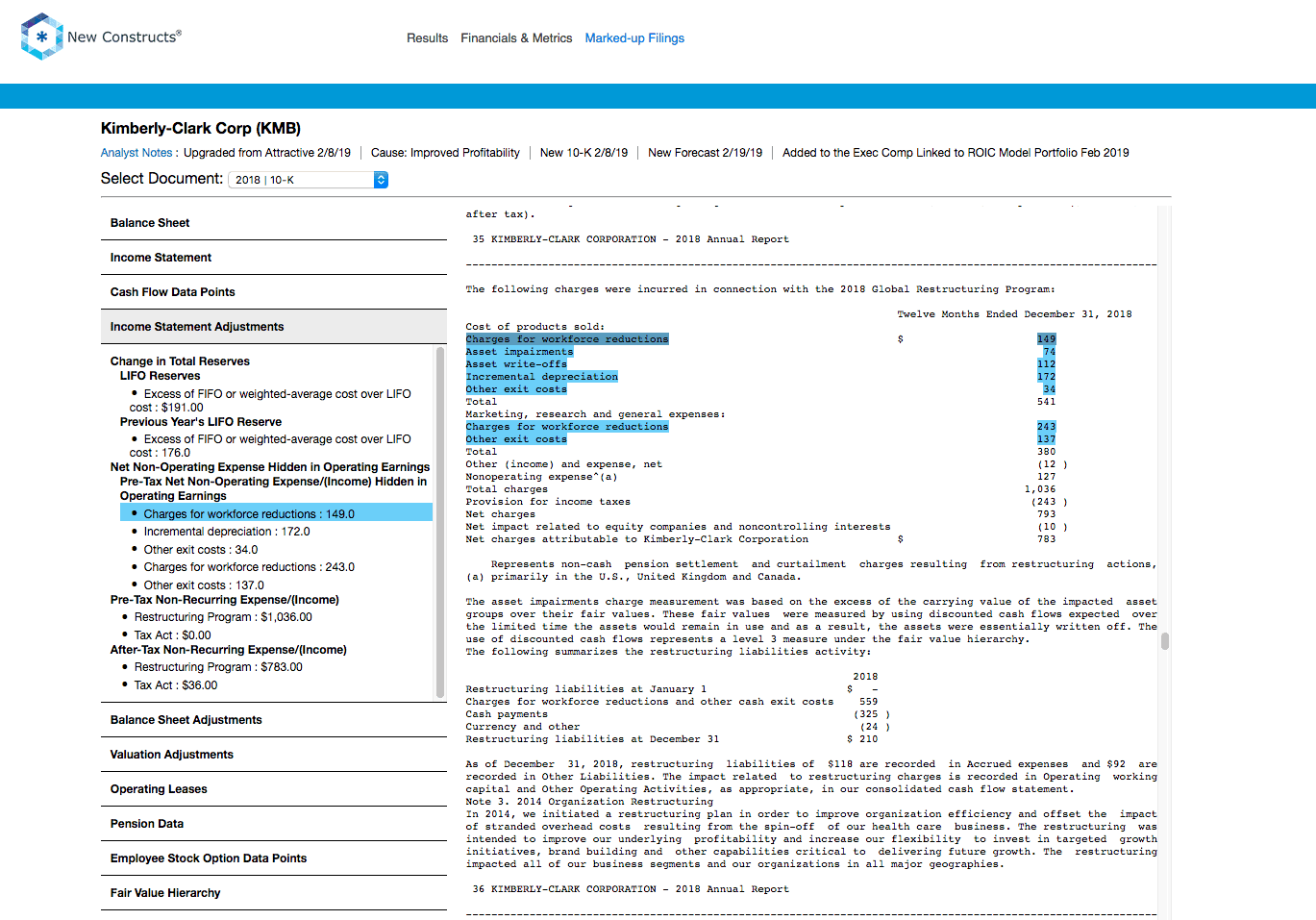Select Other exit costs : 137.0 item
This screenshot has height=920, width=1316.
(x=204, y=585)
